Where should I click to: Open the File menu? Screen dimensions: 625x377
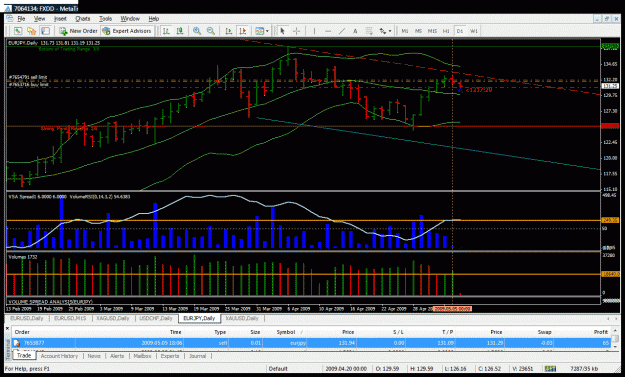[x=21, y=18]
